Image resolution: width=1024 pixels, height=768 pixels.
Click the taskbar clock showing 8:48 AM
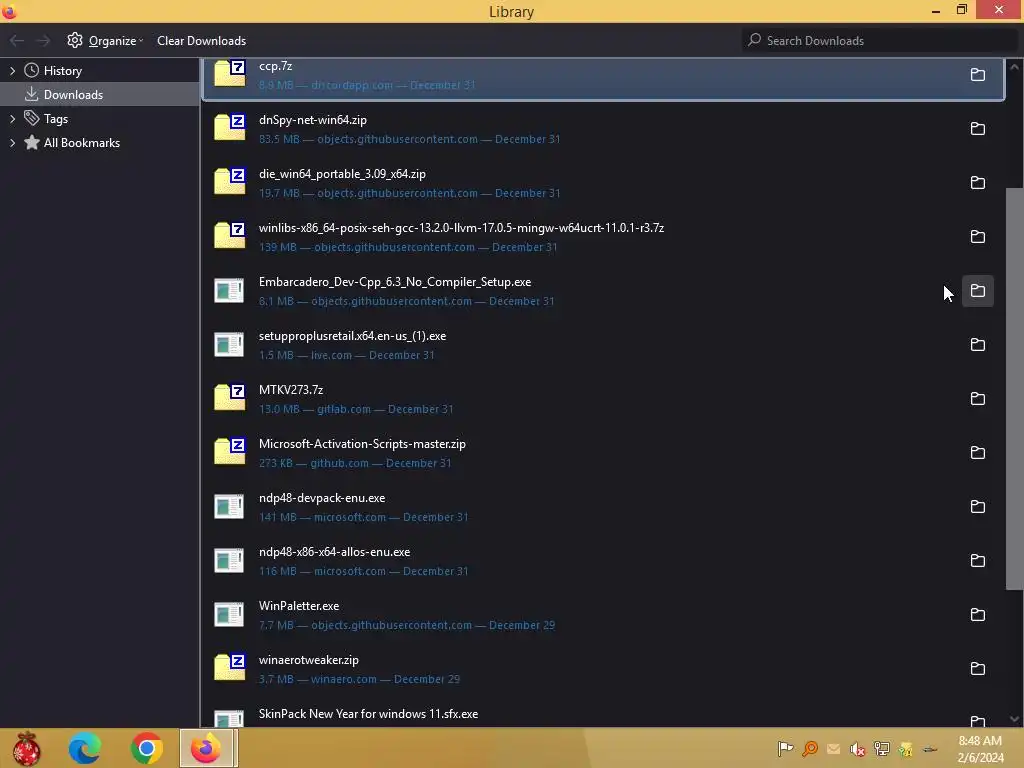click(980, 749)
